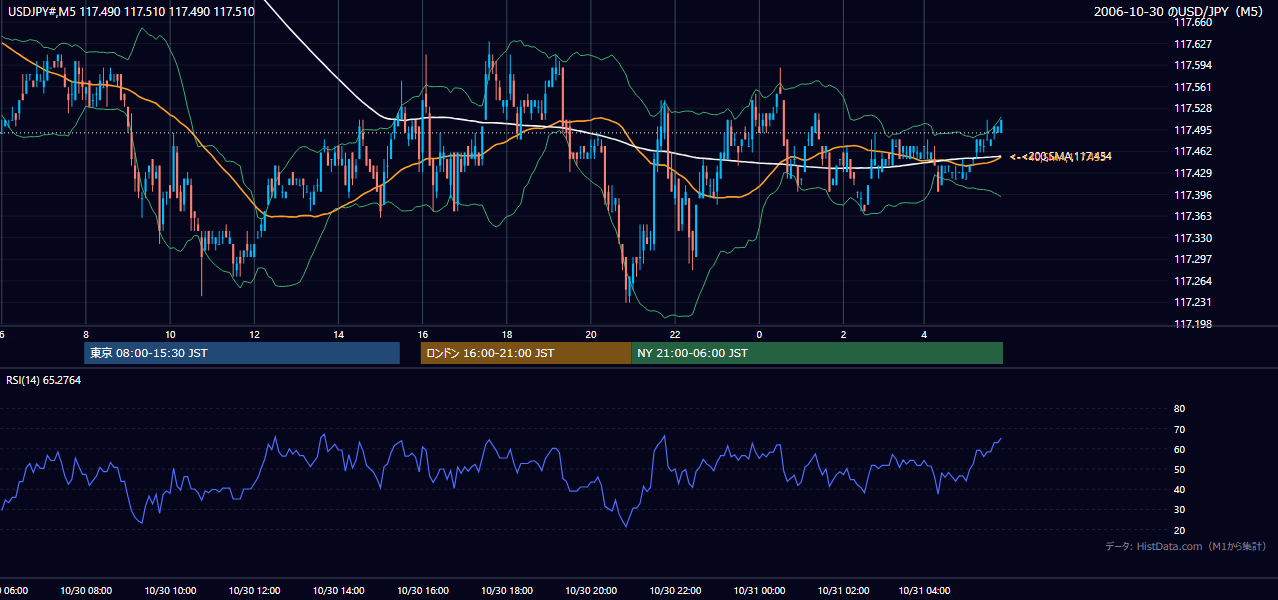
Task: Click the hour 22 label under the price chart
Action: pos(675,334)
